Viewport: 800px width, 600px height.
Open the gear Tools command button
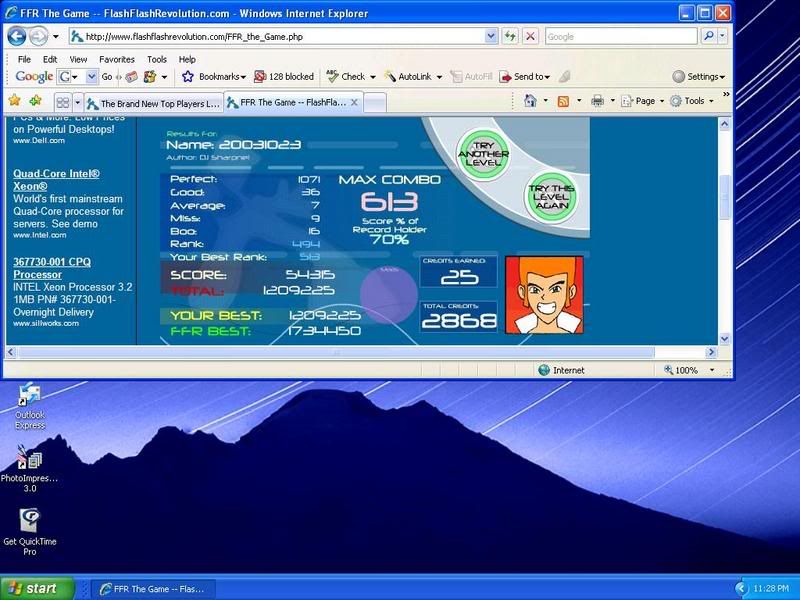coord(691,101)
